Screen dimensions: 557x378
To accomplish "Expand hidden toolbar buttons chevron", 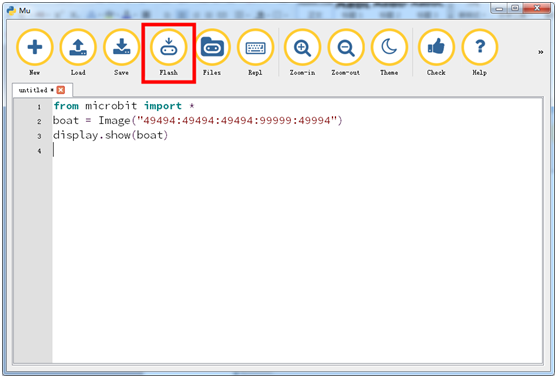I will click(x=540, y=52).
